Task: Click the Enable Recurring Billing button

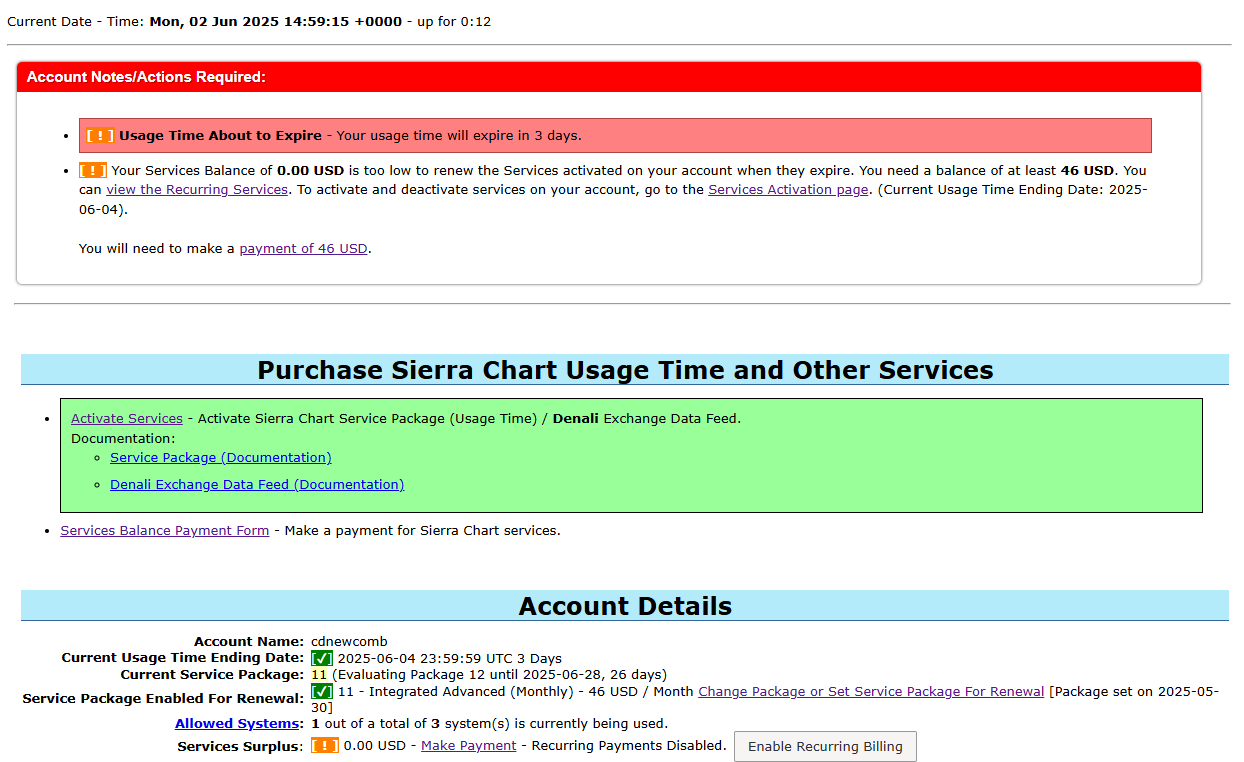Action: 825,746
